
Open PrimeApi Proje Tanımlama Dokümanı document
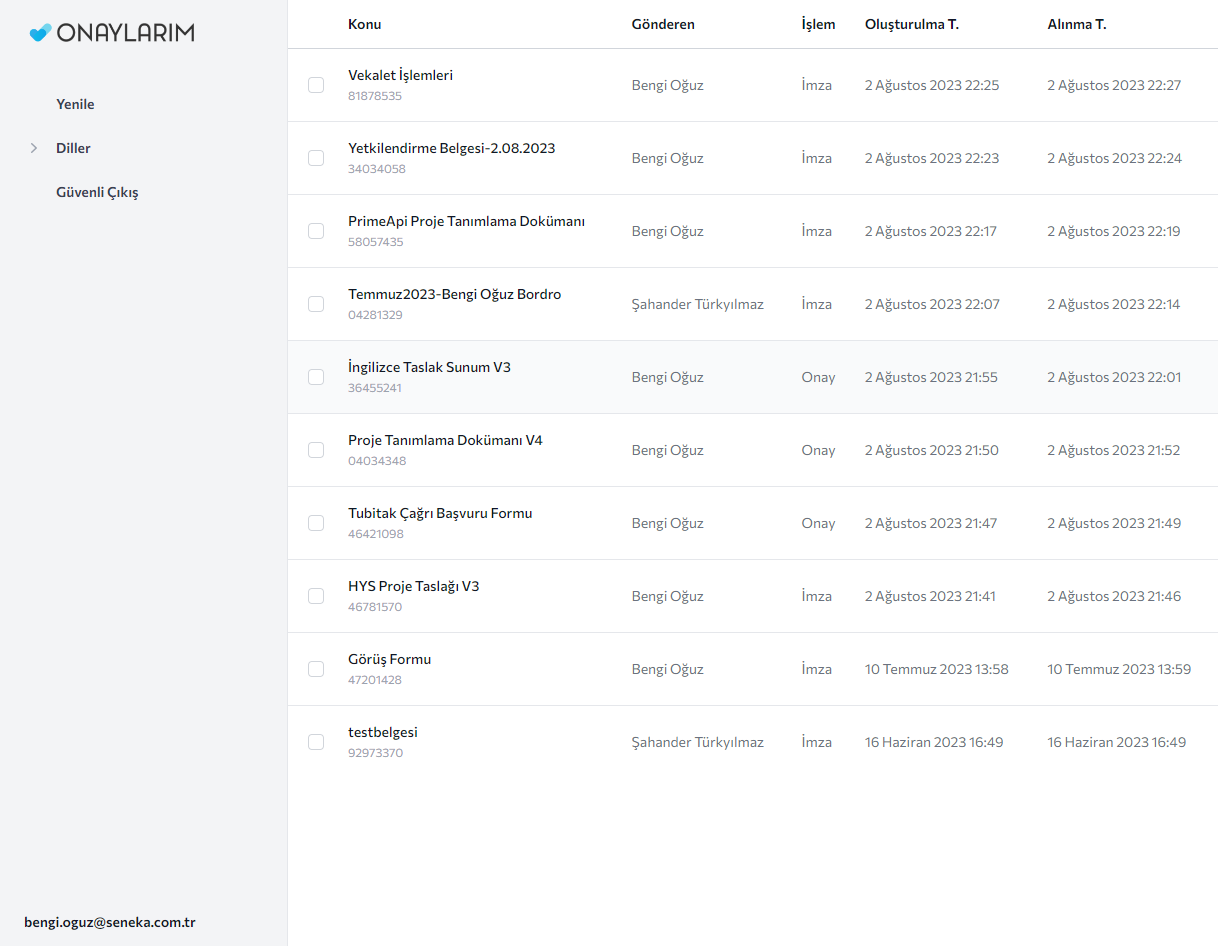coord(466,221)
